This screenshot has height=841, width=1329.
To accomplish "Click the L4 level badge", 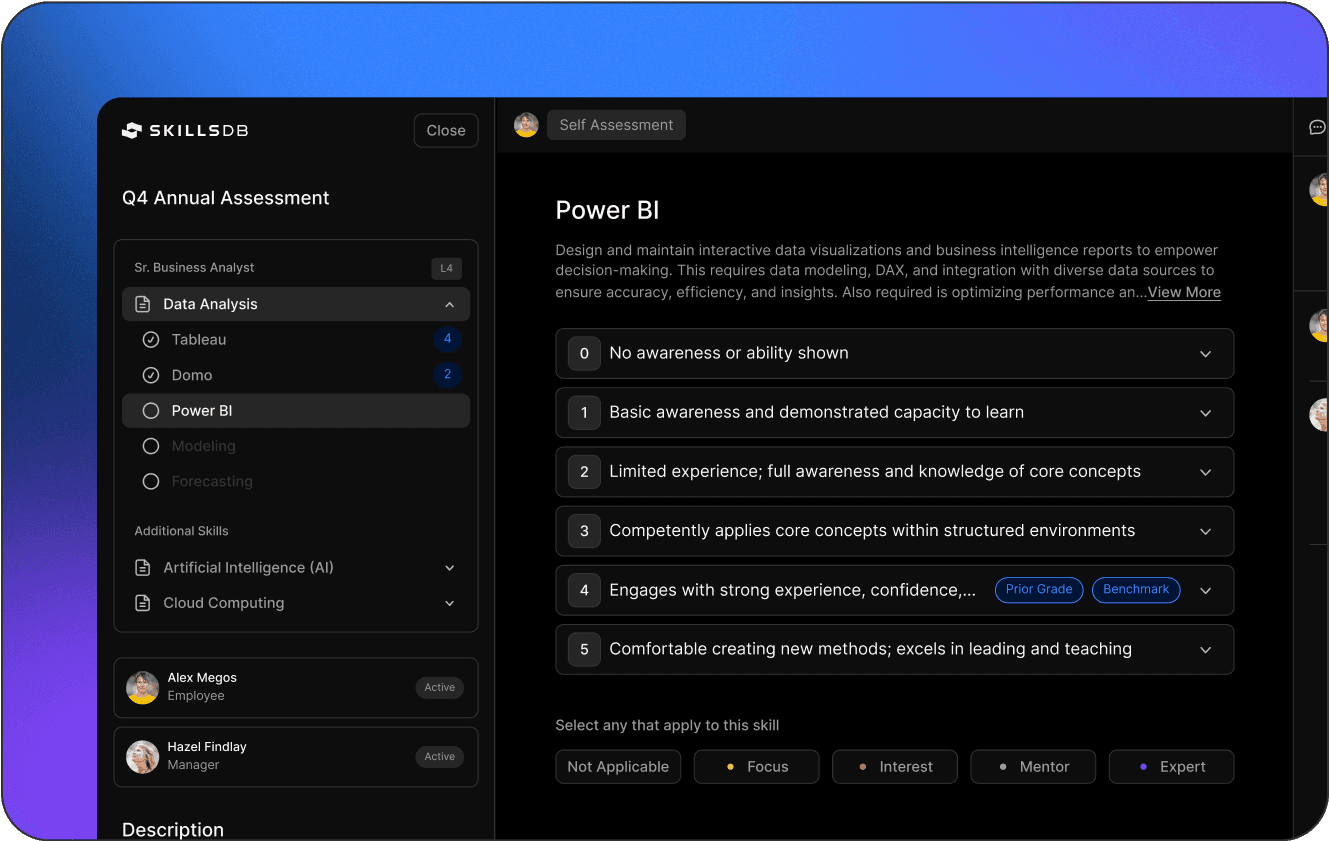I will 446,268.
